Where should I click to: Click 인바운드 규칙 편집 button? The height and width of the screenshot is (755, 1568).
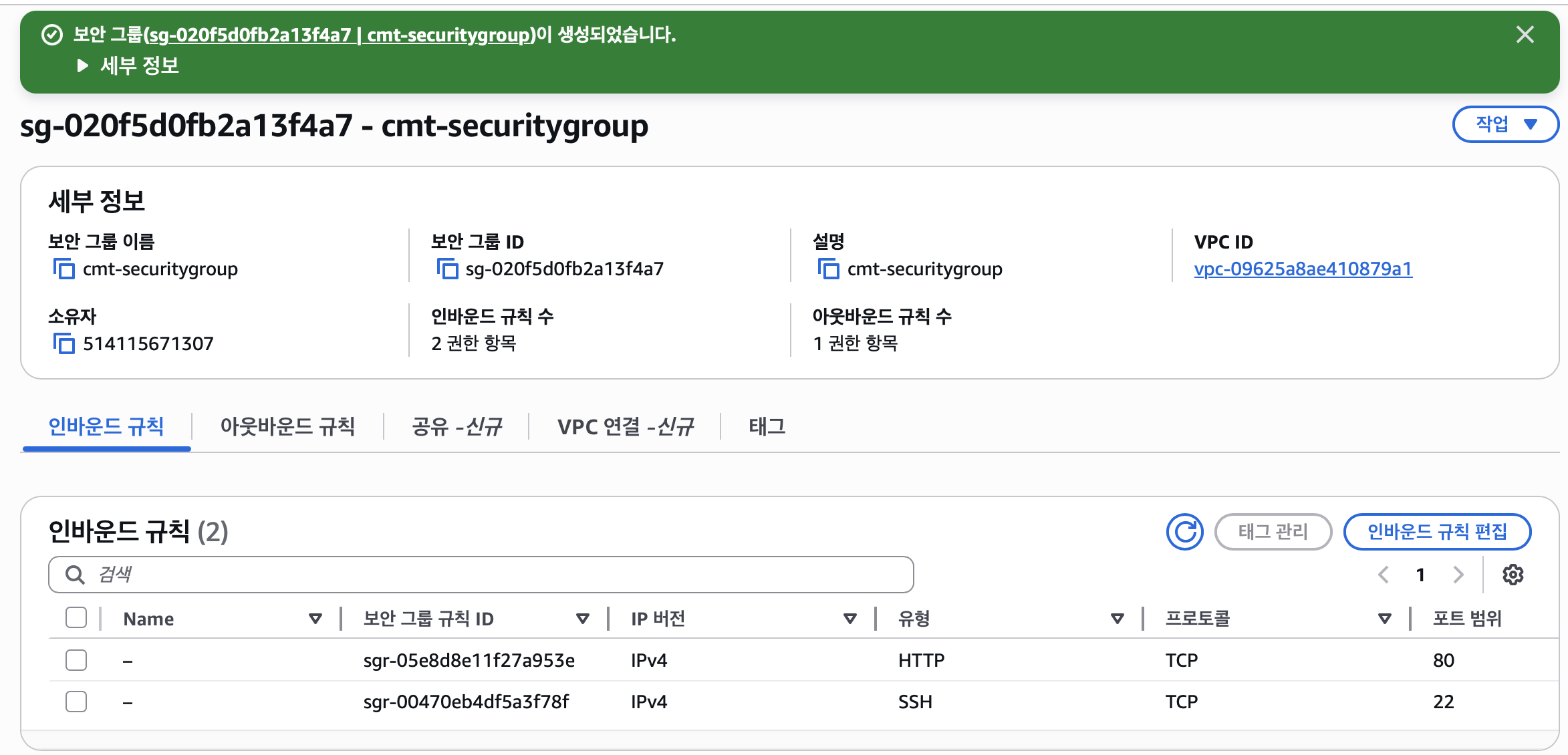coord(1437,532)
